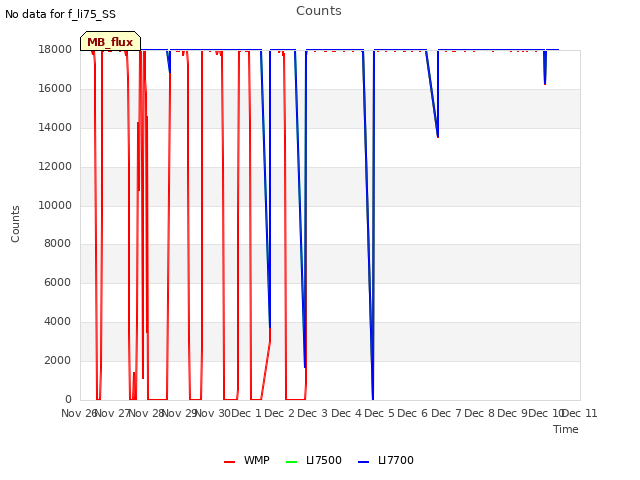Click the Dec 8 x-axis date label
This screenshot has height=480, width=640.
pyautogui.click(x=480, y=413)
